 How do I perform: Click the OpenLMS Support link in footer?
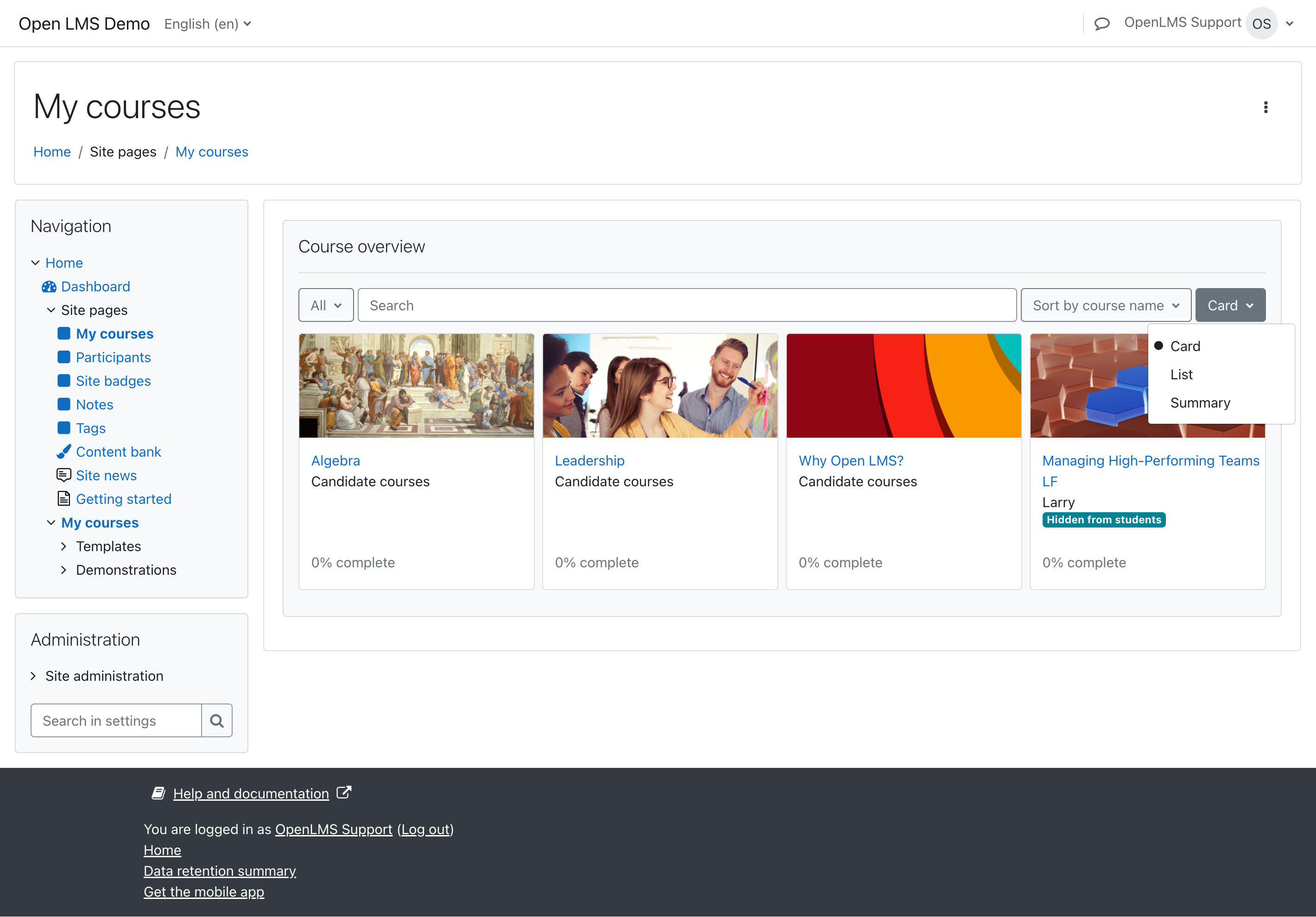tap(334, 829)
